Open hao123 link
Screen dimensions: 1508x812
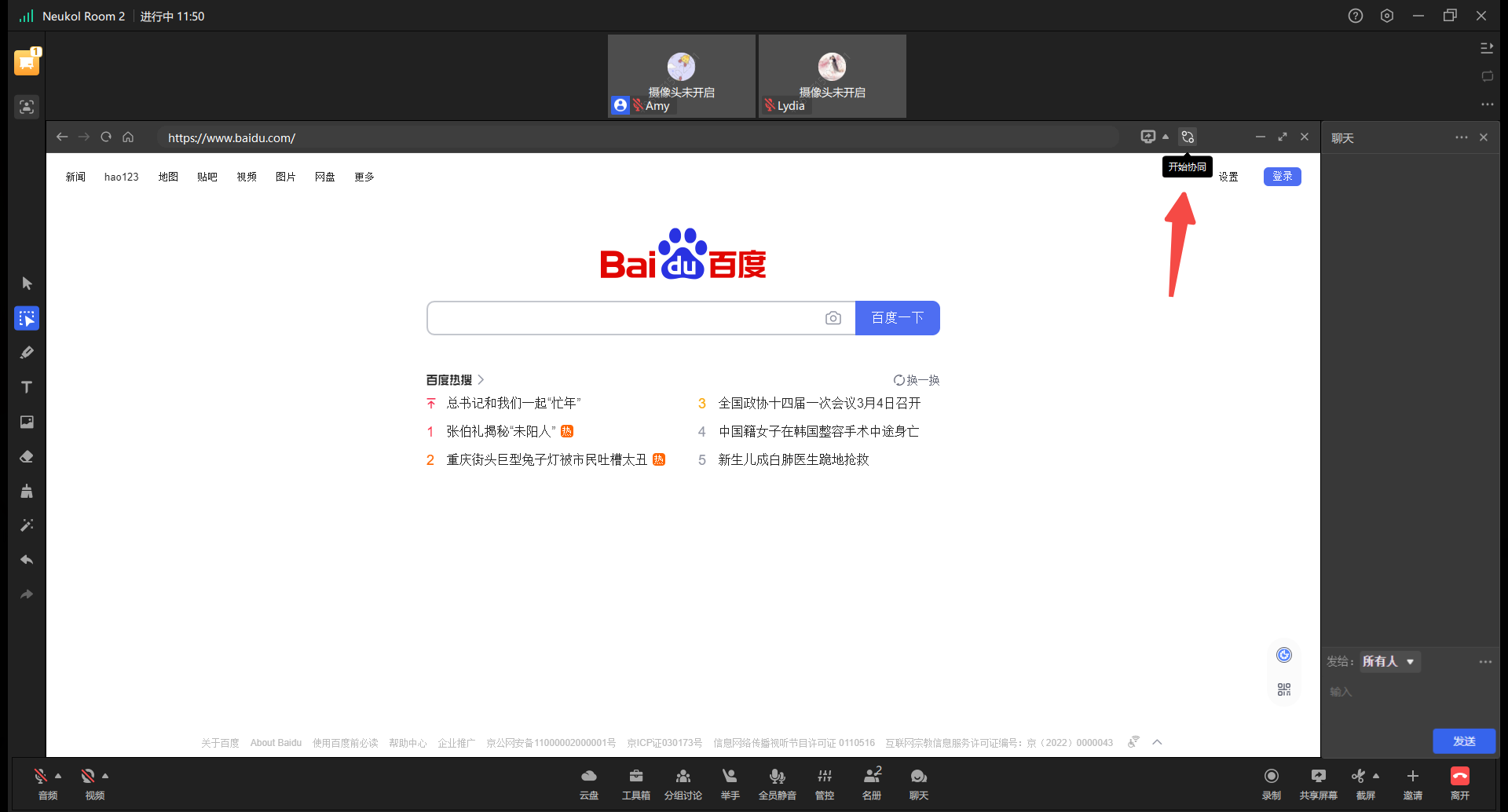[121, 177]
